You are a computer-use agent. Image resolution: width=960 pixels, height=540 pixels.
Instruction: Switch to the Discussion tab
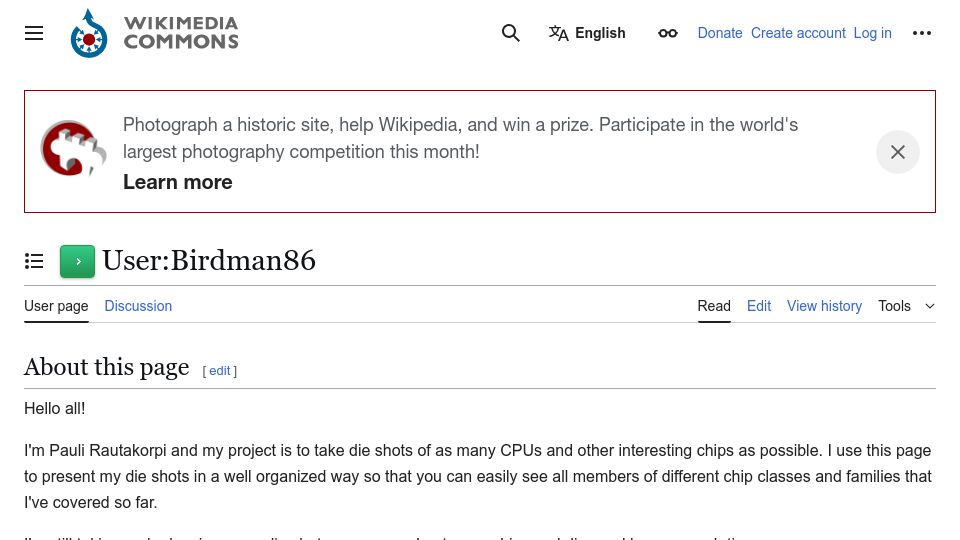138,306
